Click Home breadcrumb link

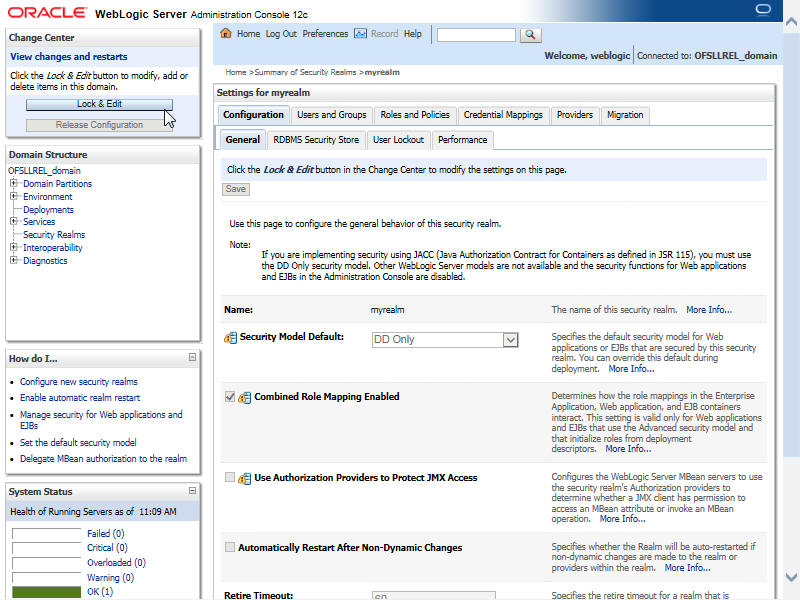point(236,72)
